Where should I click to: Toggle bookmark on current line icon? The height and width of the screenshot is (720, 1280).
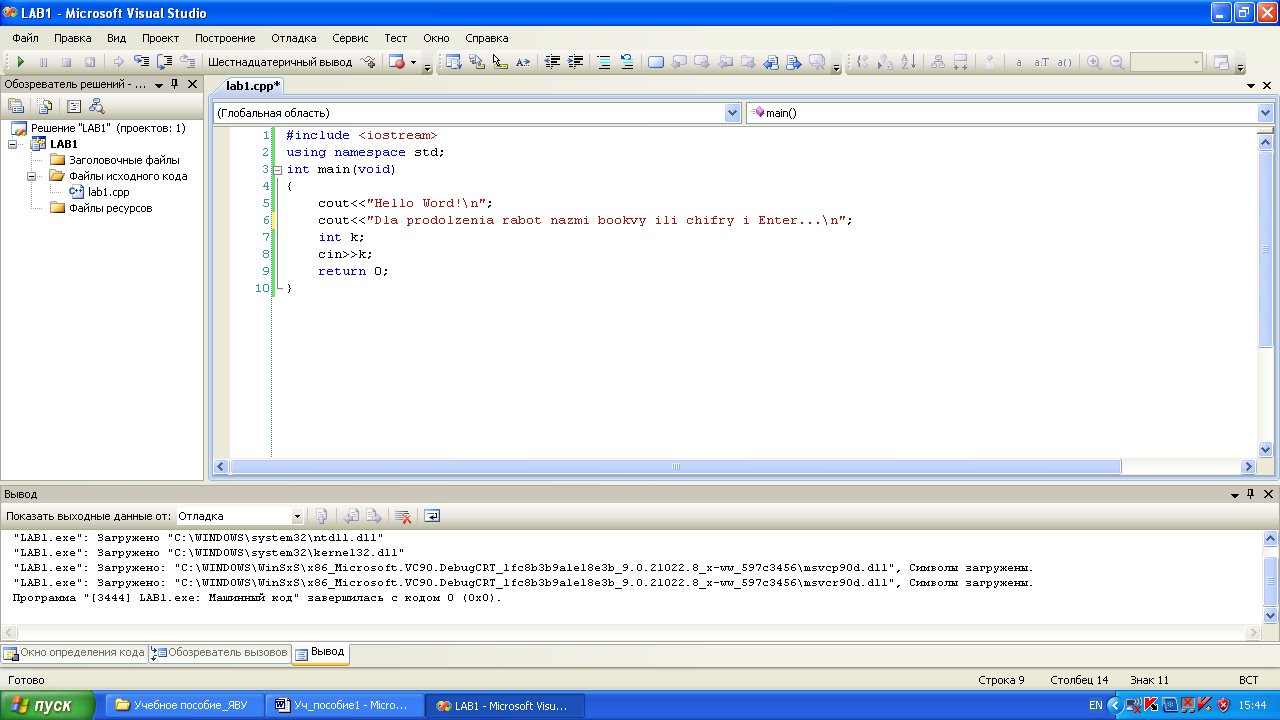point(656,62)
